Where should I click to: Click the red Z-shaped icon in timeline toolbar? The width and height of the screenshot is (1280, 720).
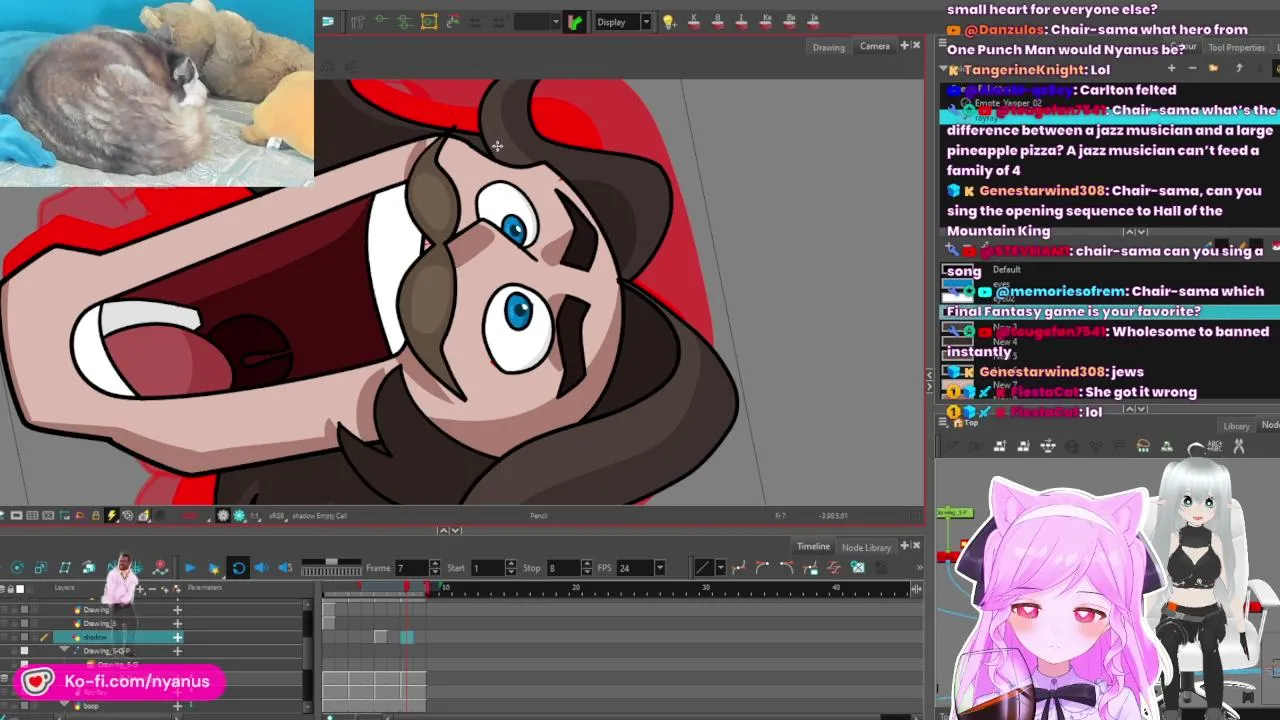click(x=833, y=568)
